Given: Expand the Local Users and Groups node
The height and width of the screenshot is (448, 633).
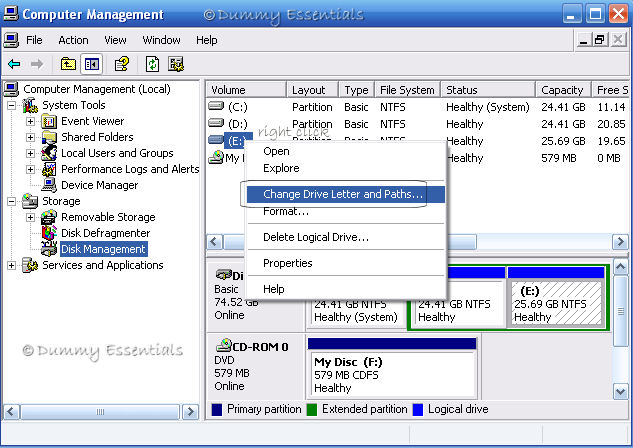Looking at the screenshot, I should 30,153.
